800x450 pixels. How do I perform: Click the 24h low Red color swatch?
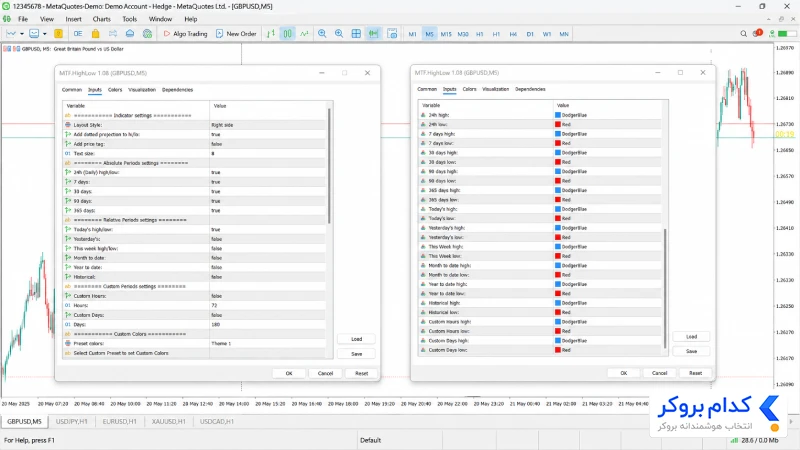click(x=558, y=124)
